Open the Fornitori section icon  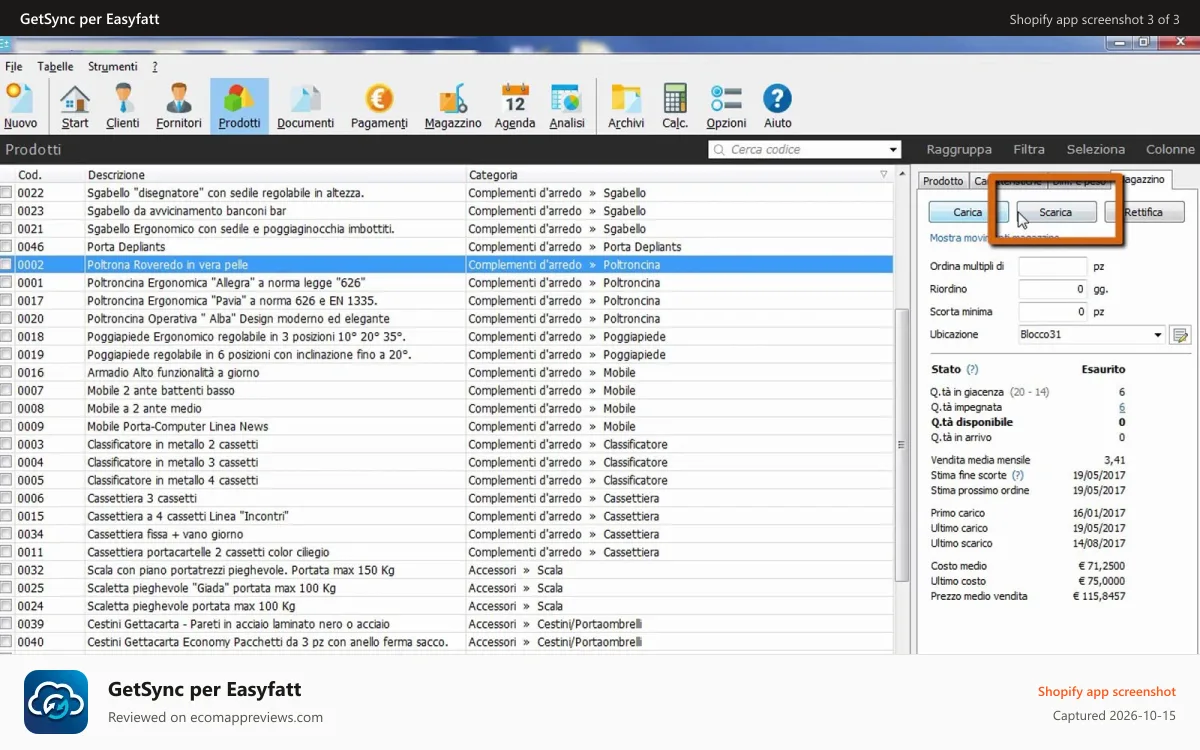179,106
